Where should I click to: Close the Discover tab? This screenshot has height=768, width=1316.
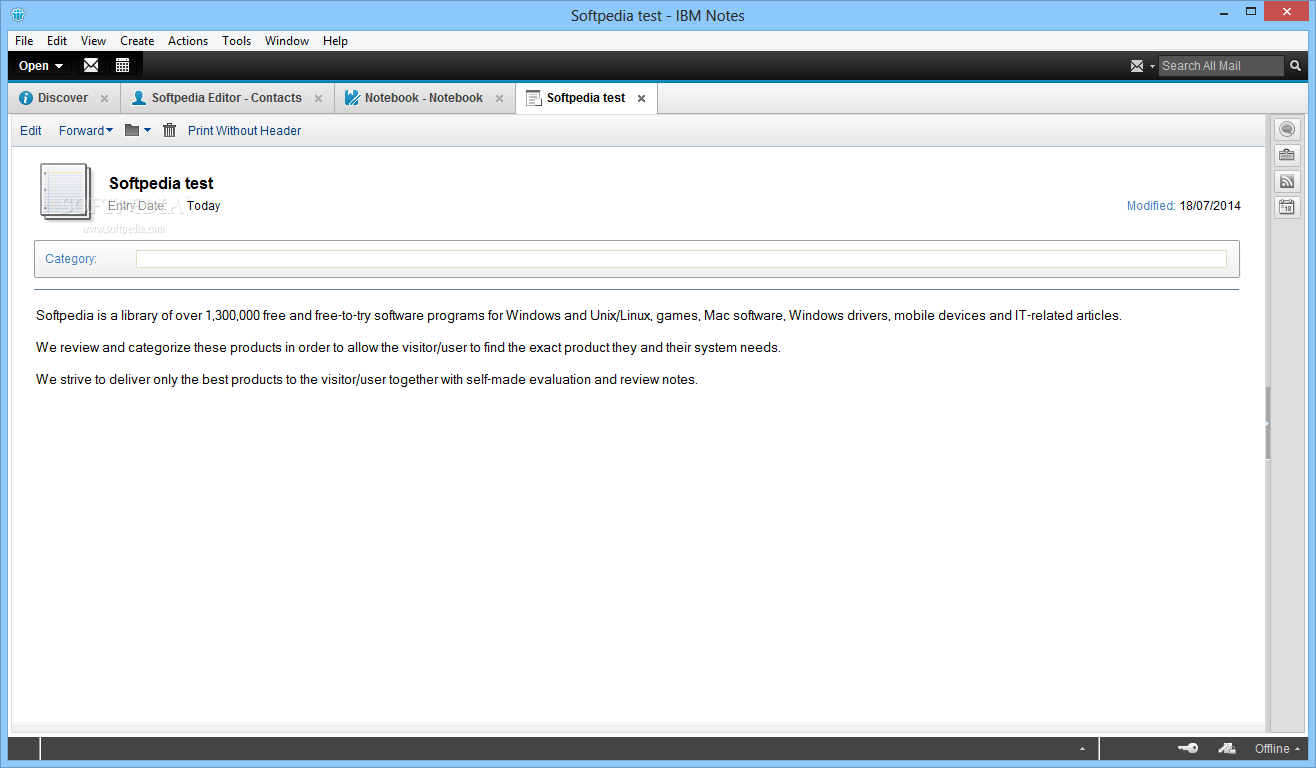[x=104, y=98]
